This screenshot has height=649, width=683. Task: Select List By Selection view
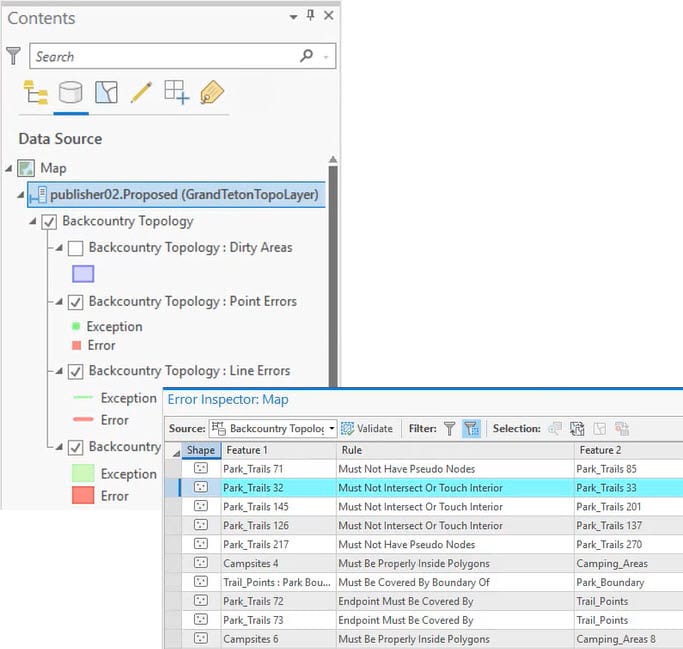click(106, 92)
